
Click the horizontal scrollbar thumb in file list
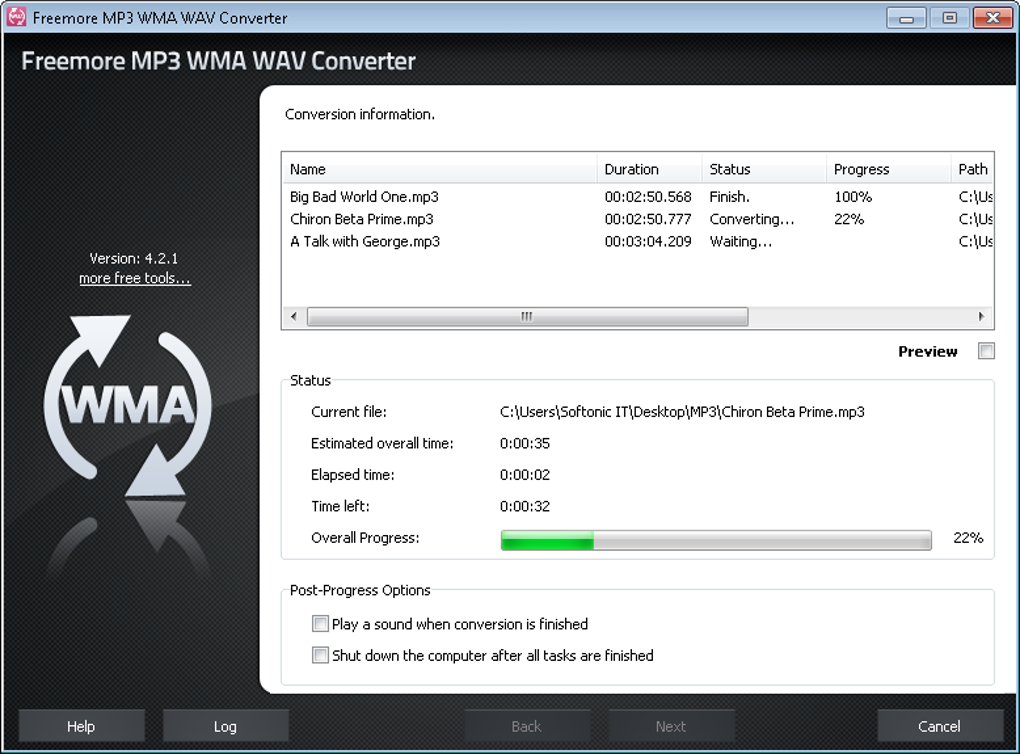(x=527, y=317)
